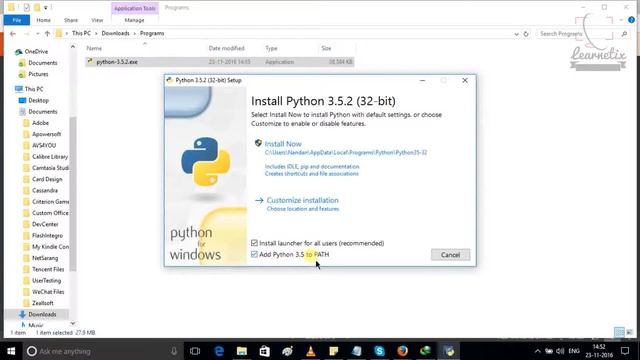Open the Explorer Help icon

click(x=631, y=20)
